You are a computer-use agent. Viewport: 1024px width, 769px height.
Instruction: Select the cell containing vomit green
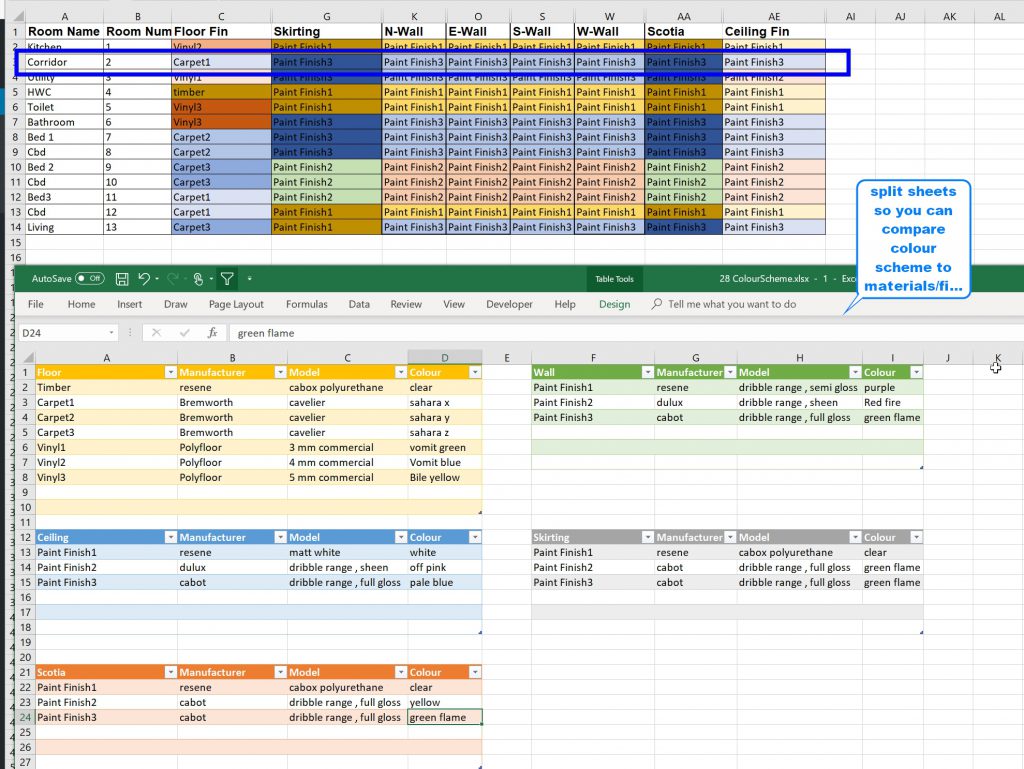pos(444,447)
